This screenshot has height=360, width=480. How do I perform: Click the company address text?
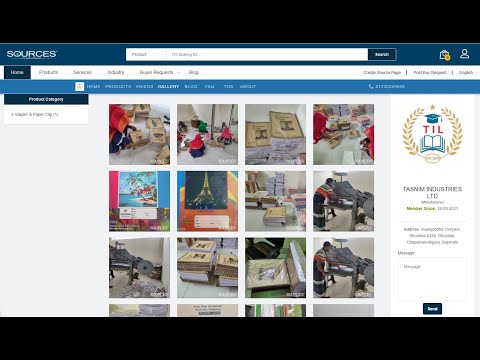pos(432,236)
